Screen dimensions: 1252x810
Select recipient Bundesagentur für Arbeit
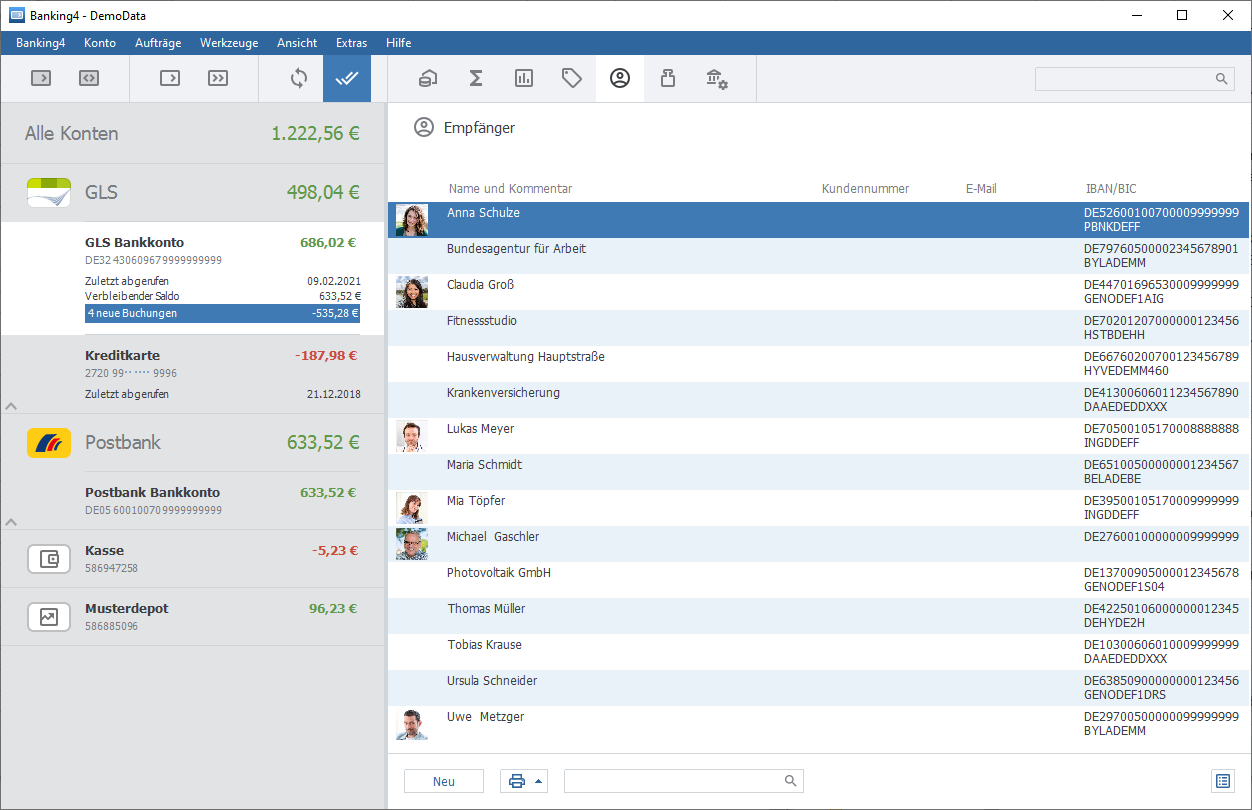pos(819,256)
